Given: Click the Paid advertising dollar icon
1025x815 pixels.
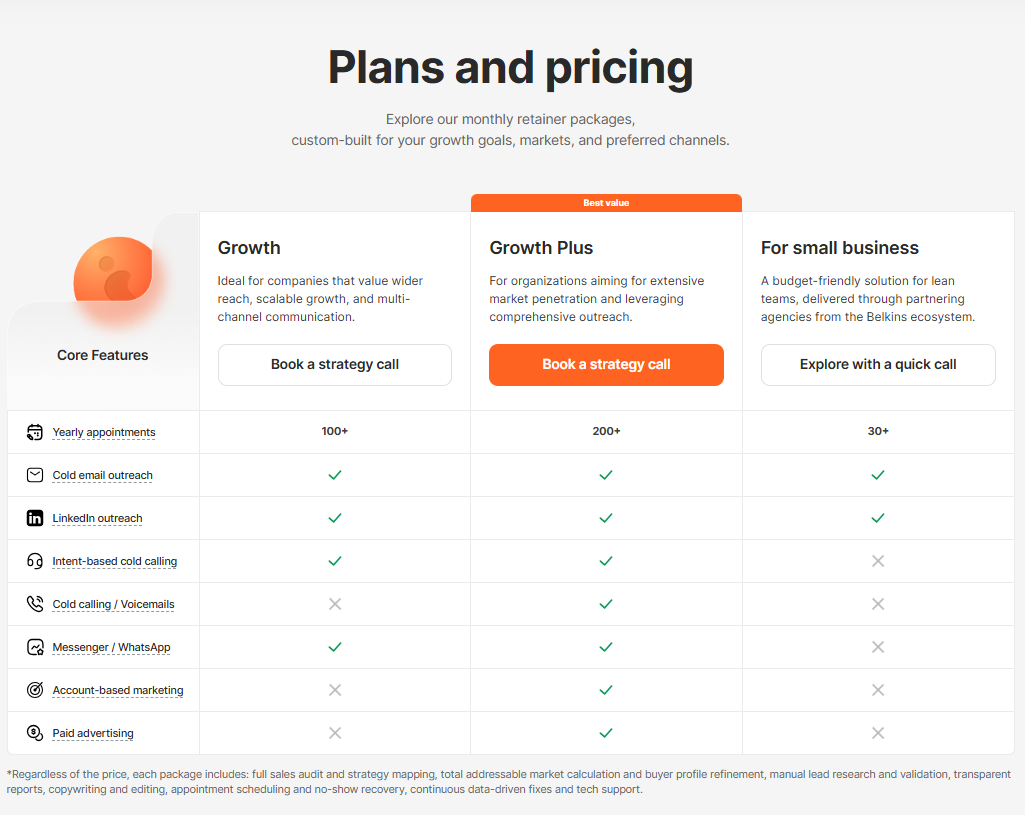Looking at the screenshot, I should [x=35, y=733].
